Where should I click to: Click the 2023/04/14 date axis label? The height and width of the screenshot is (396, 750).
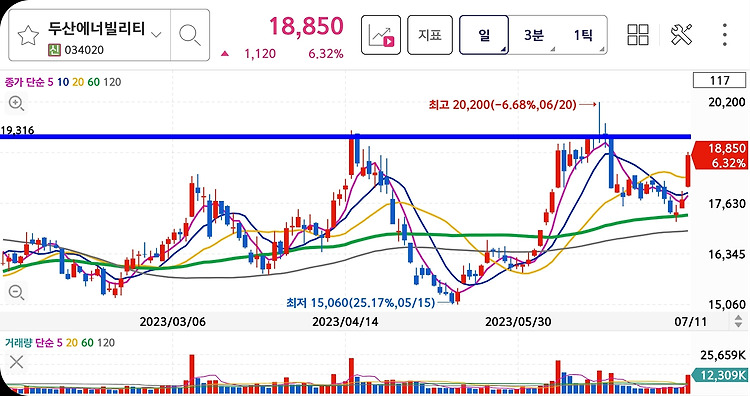tap(345, 321)
